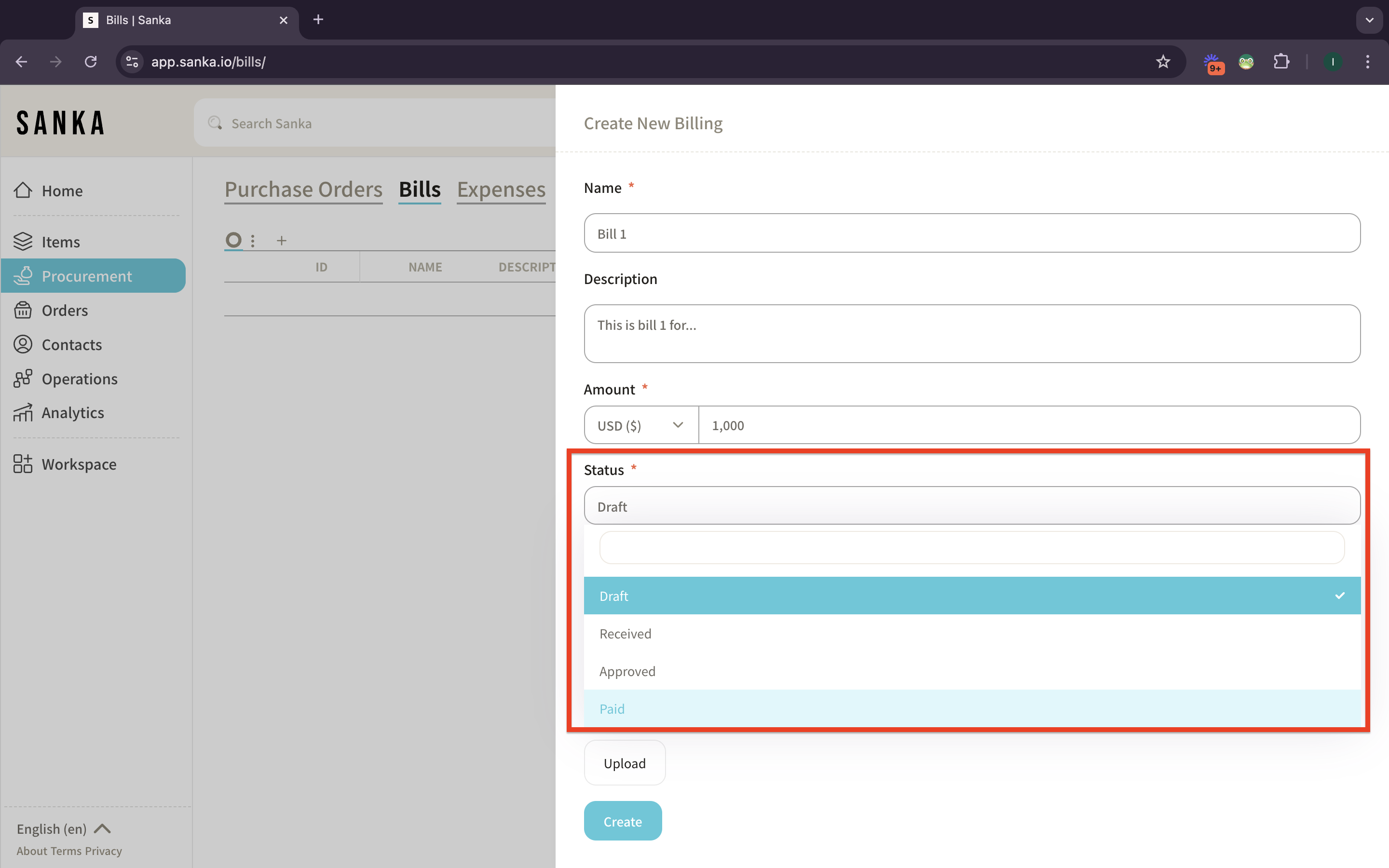This screenshot has width=1389, height=868.
Task: Open the Items section icon
Action: [23, 241]
